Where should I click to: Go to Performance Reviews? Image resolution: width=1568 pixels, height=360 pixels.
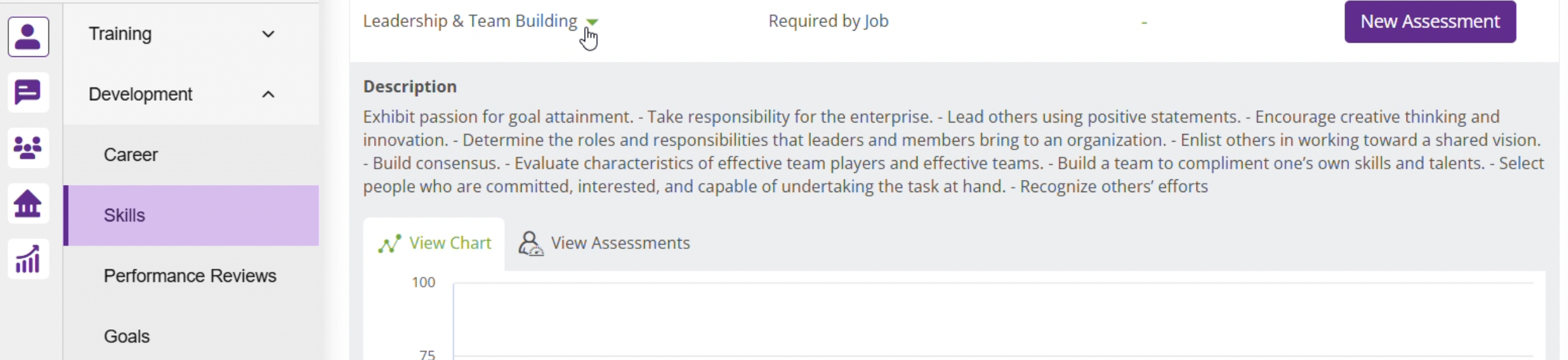[x=190, y=276]
